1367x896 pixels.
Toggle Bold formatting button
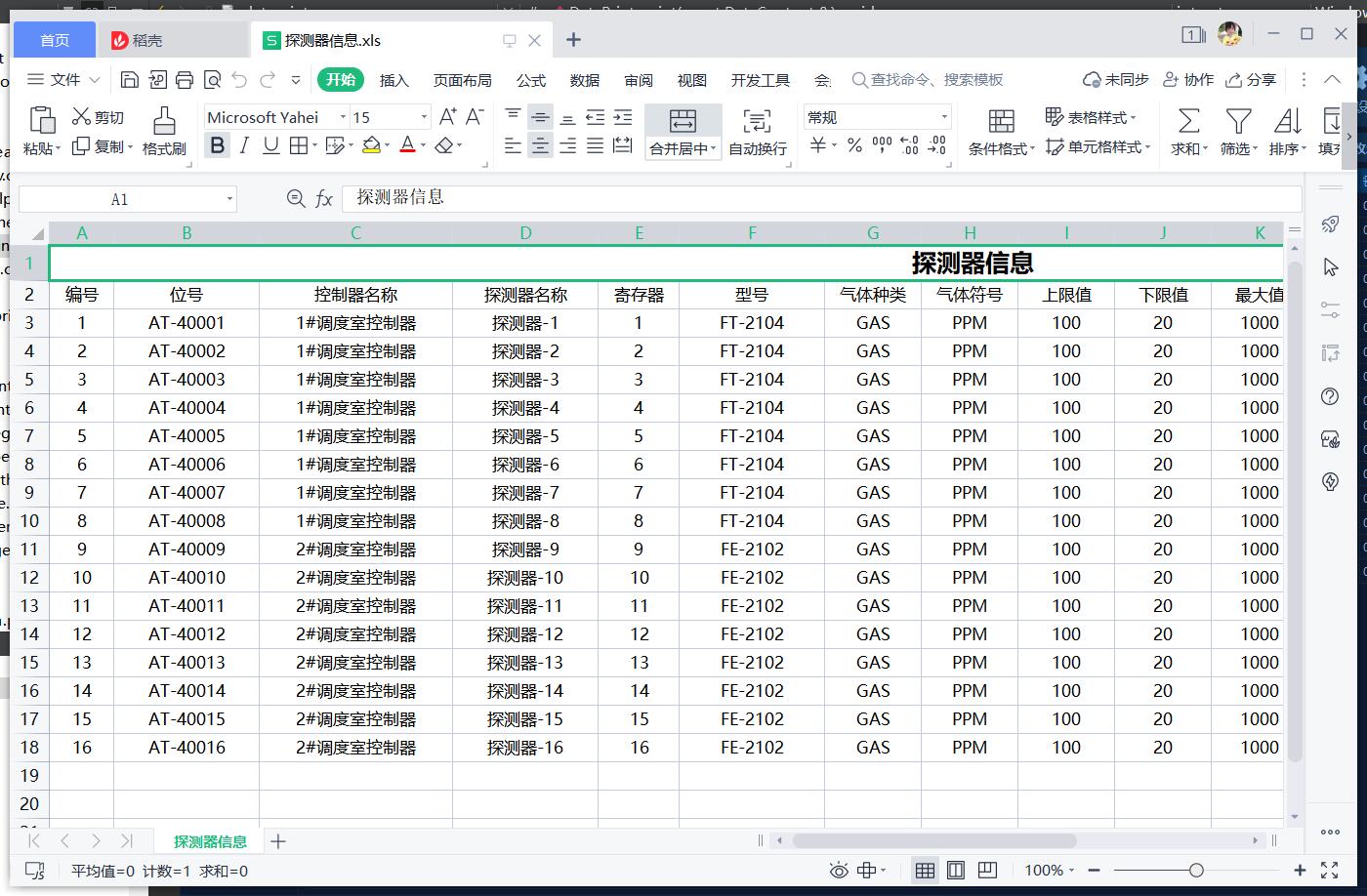point(217,145)
